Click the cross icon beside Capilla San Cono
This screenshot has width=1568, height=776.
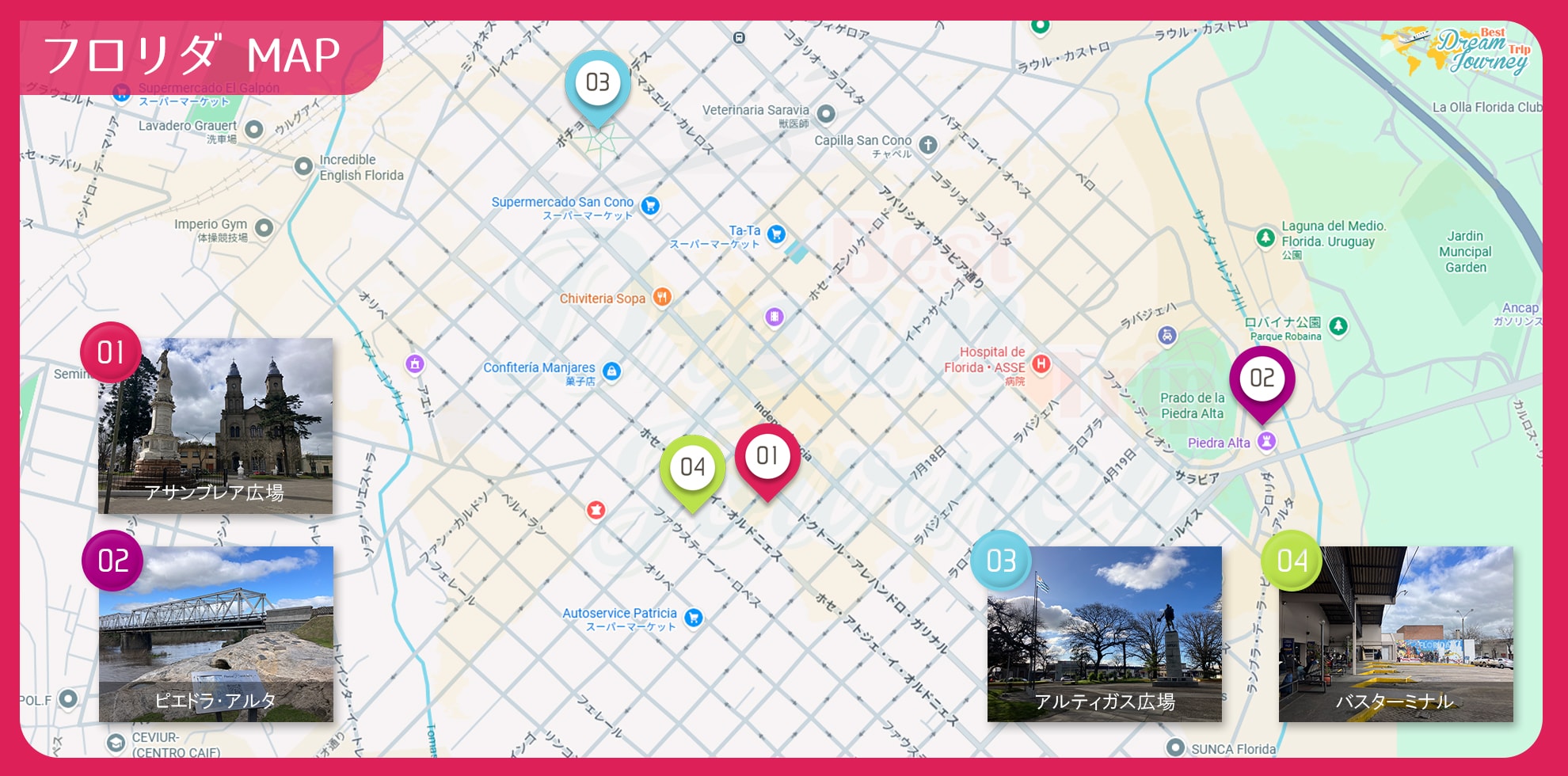coord(928,144)
